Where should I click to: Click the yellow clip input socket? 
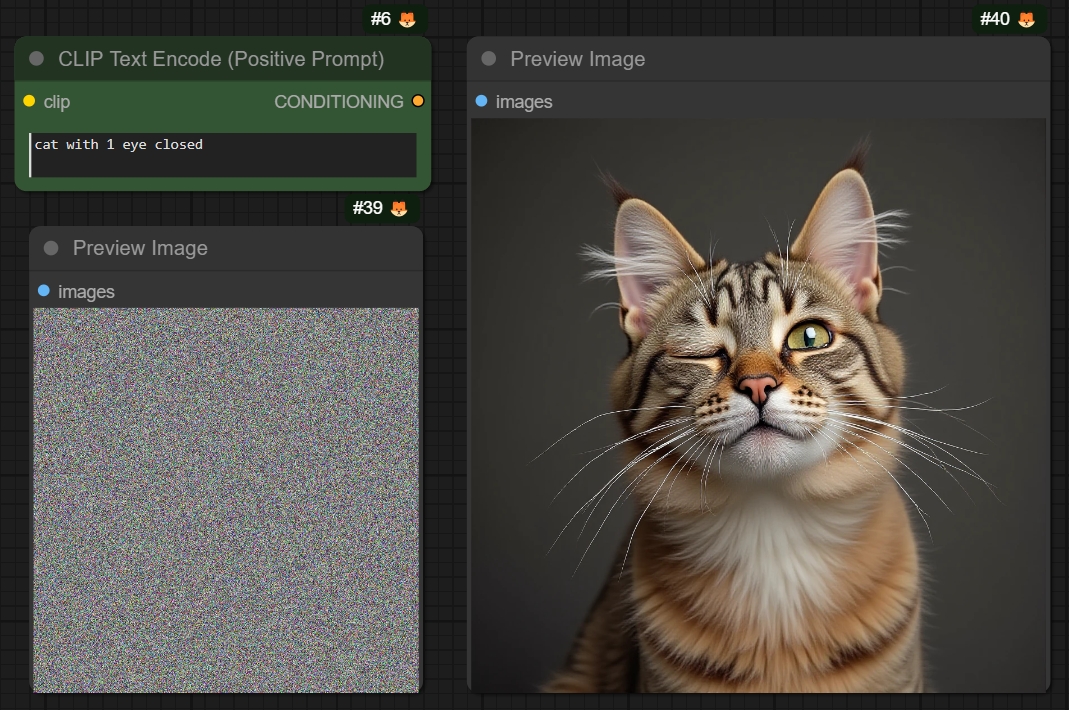(x=27, y=101)
